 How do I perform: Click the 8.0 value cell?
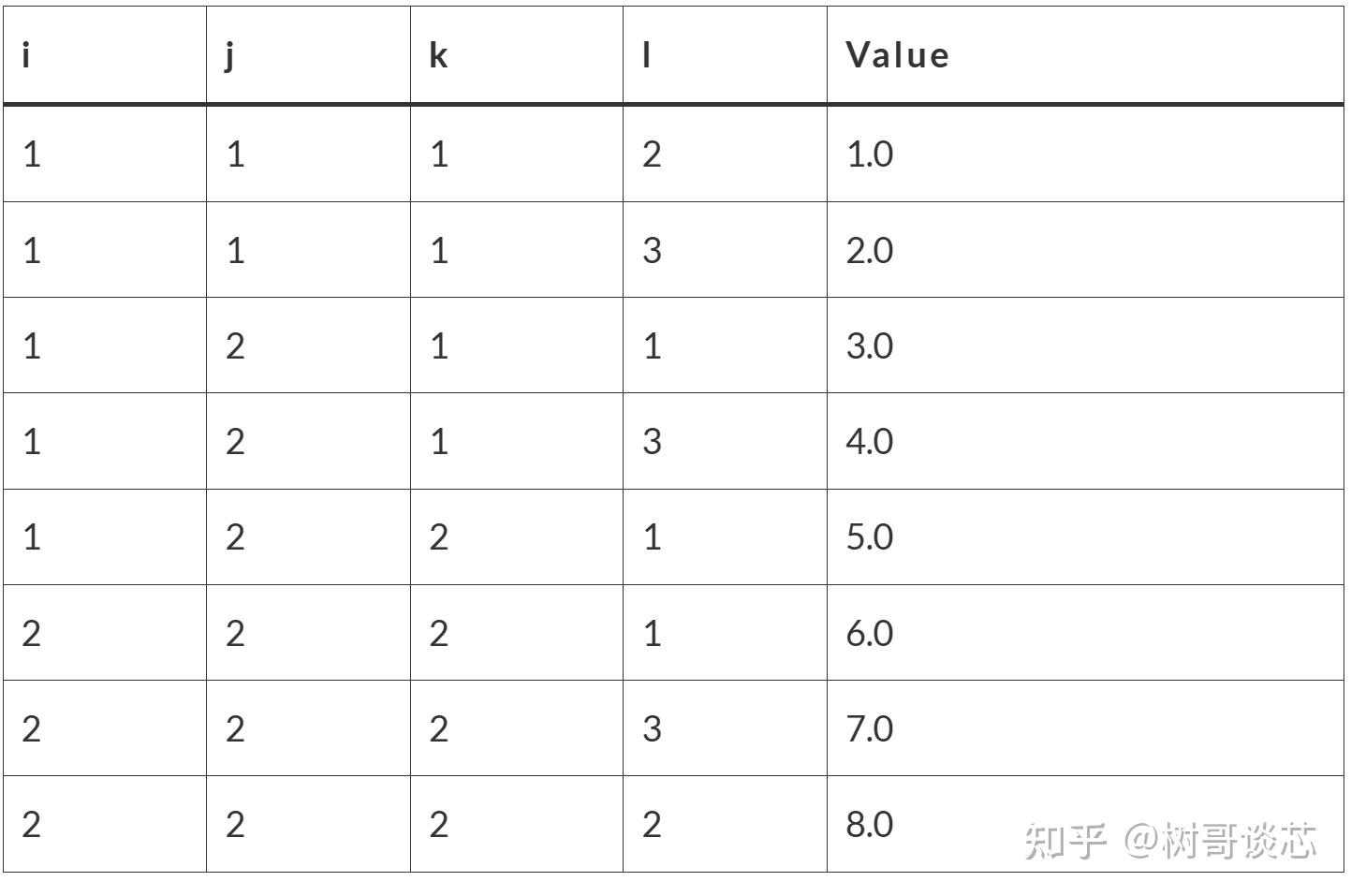tap(1085, 824)
